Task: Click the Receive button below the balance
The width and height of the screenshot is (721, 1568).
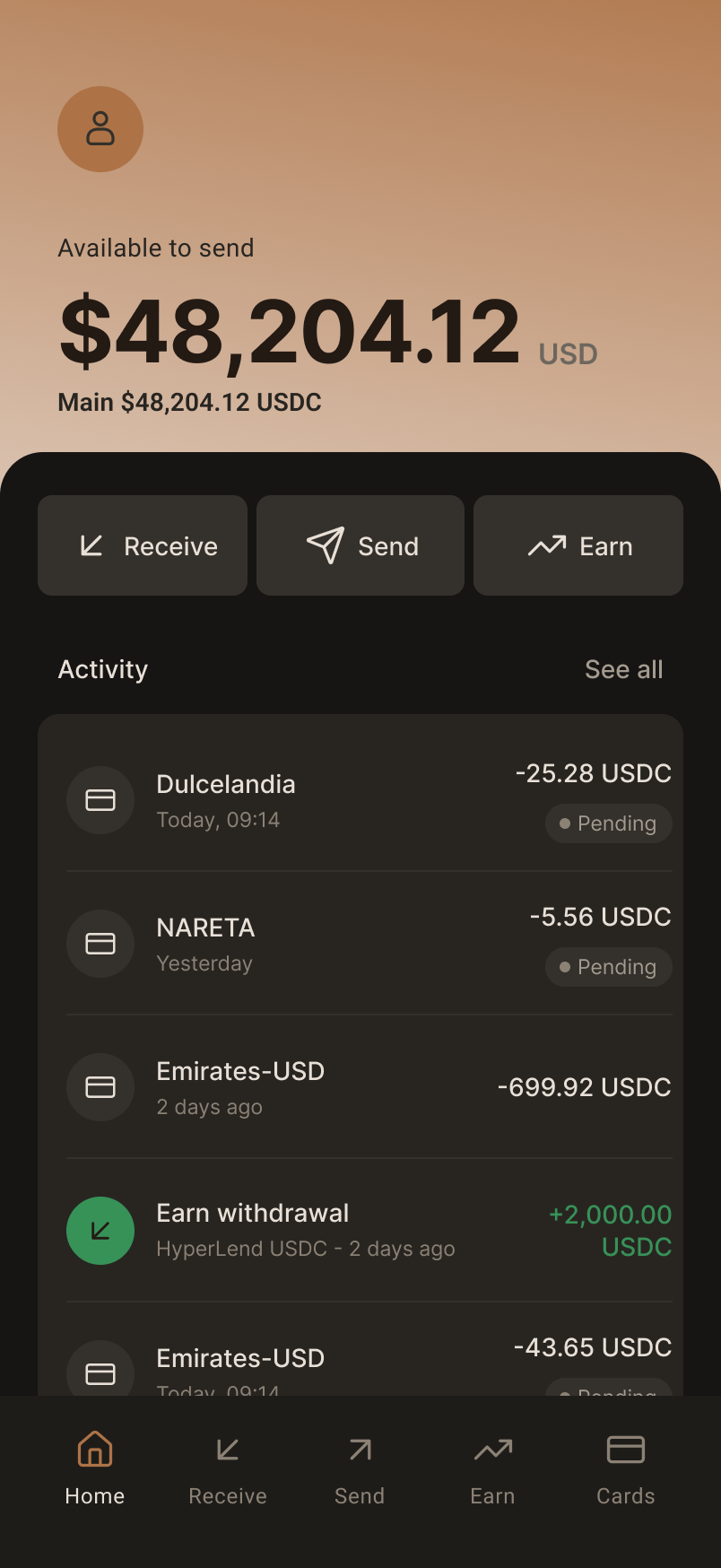Action: [143, 545]
